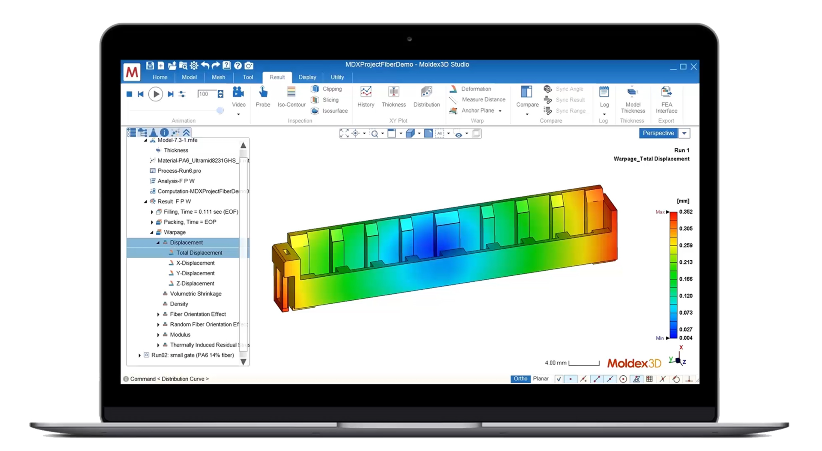This screenshot has width=822, height=451.
Task: Collapse the Result: F P W node
Action: coord(146,201)
